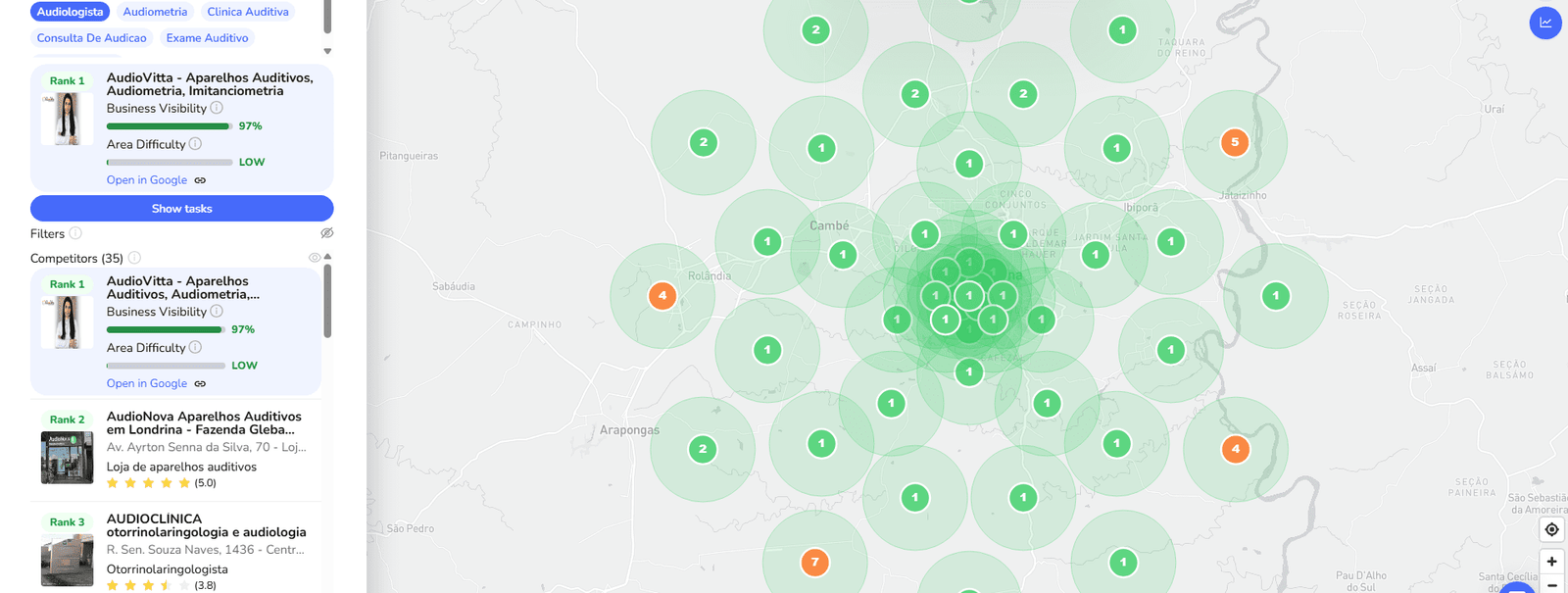Toggle the eye icon for Competitors list
The height and width of the screenshot is (593, 1568).
click(x=314, y=258)
